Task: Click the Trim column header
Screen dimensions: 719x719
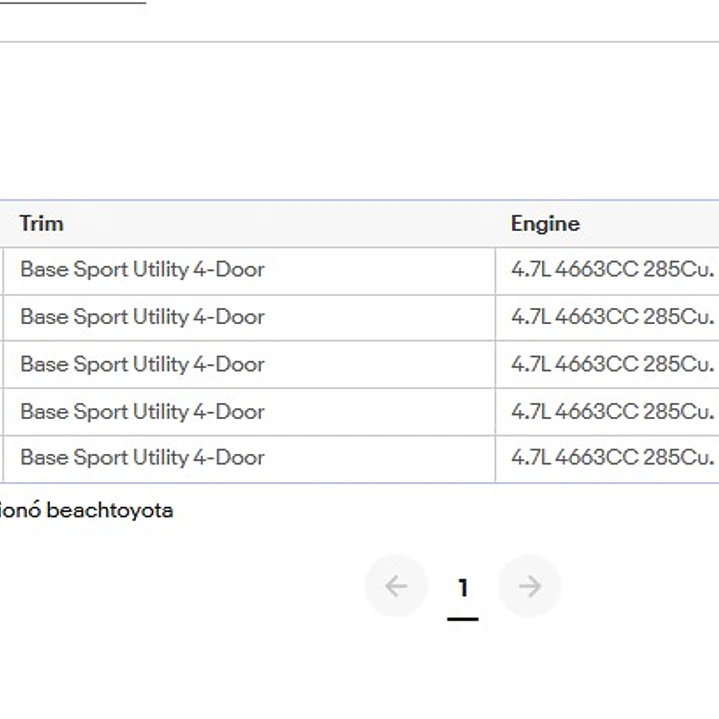Action: [x=249, y=224]
